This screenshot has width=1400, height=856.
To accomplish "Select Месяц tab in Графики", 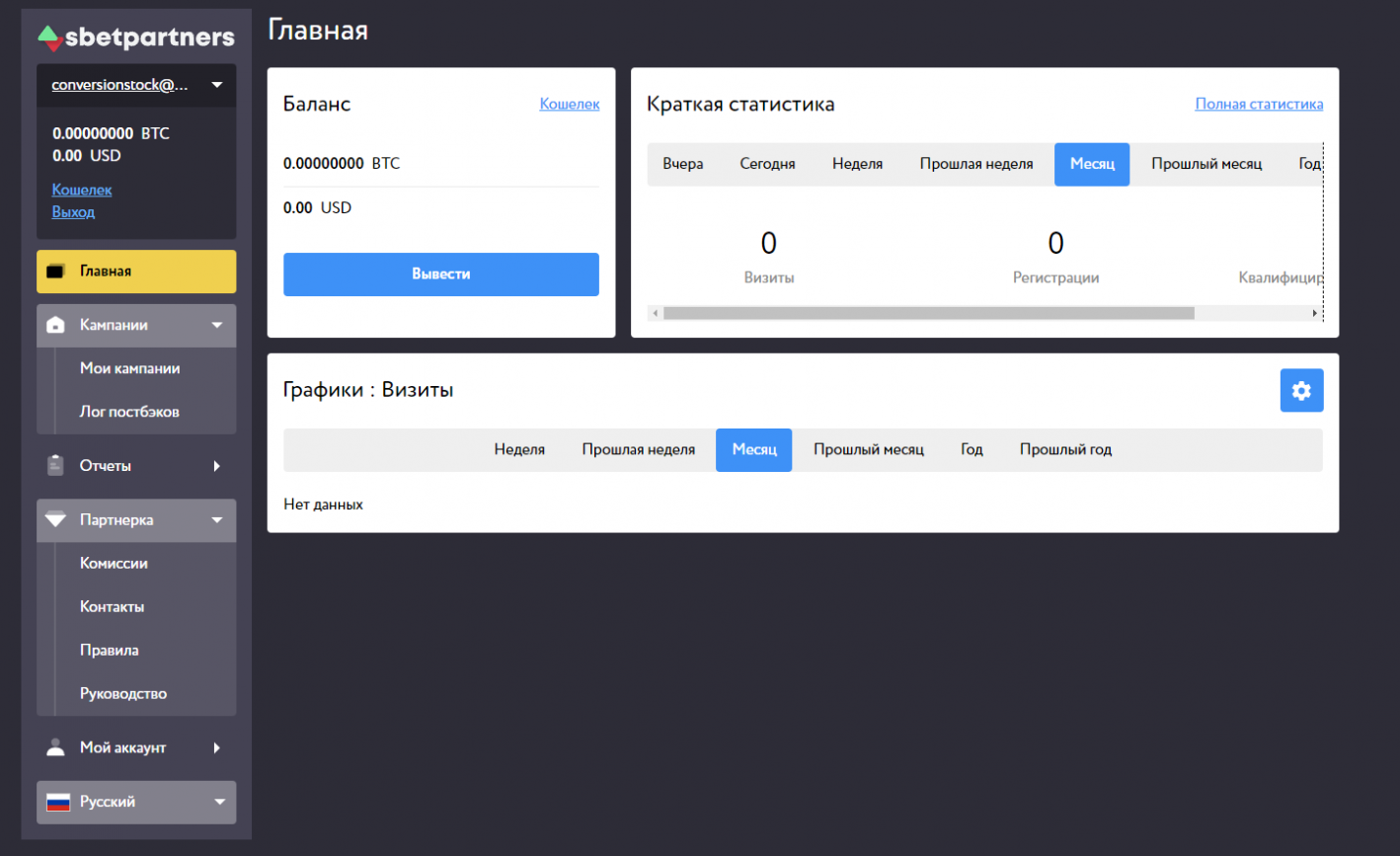I will (754, 449).
